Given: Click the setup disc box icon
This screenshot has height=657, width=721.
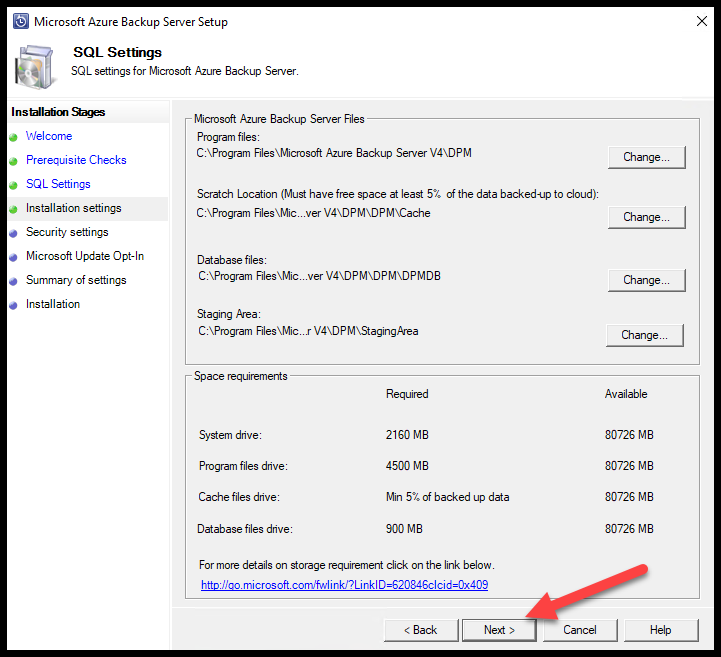Looking at the screenshot, I should click(35, 67).
